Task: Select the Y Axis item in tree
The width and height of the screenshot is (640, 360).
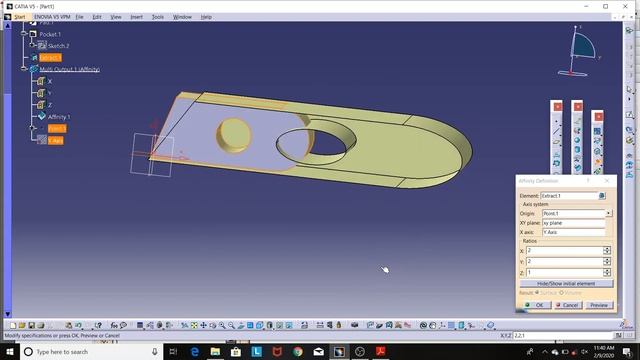Action: (56, 140)
